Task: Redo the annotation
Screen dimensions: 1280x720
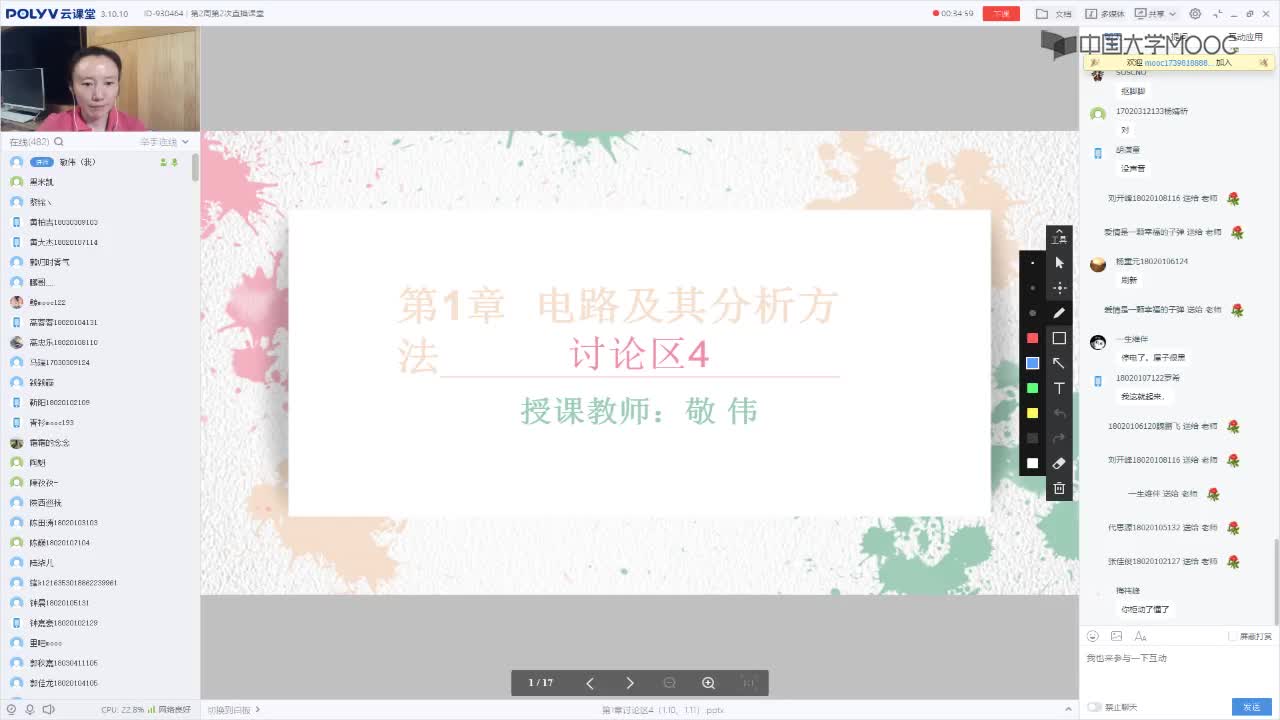Action: 1059,438
